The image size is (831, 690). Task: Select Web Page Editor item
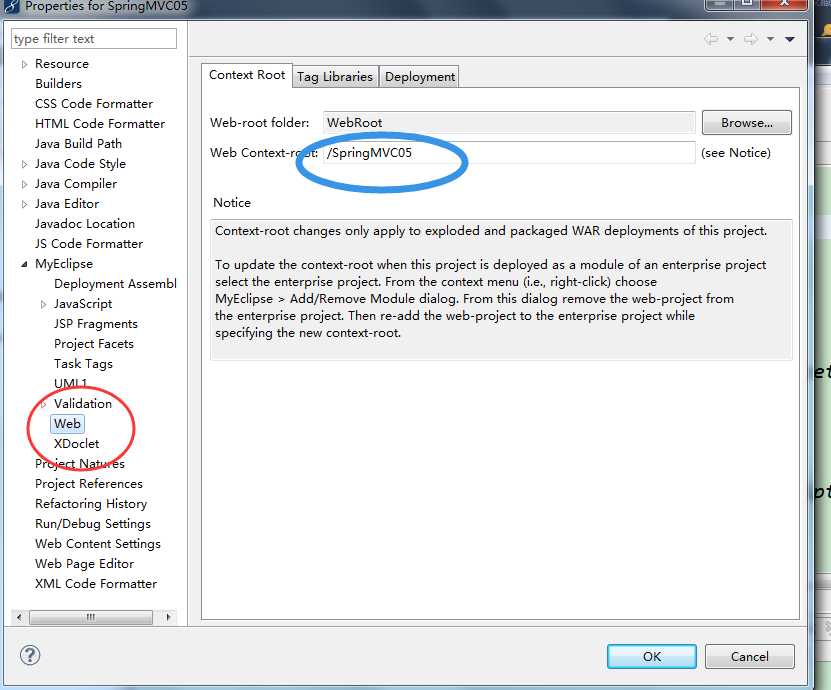pos(84,564)
